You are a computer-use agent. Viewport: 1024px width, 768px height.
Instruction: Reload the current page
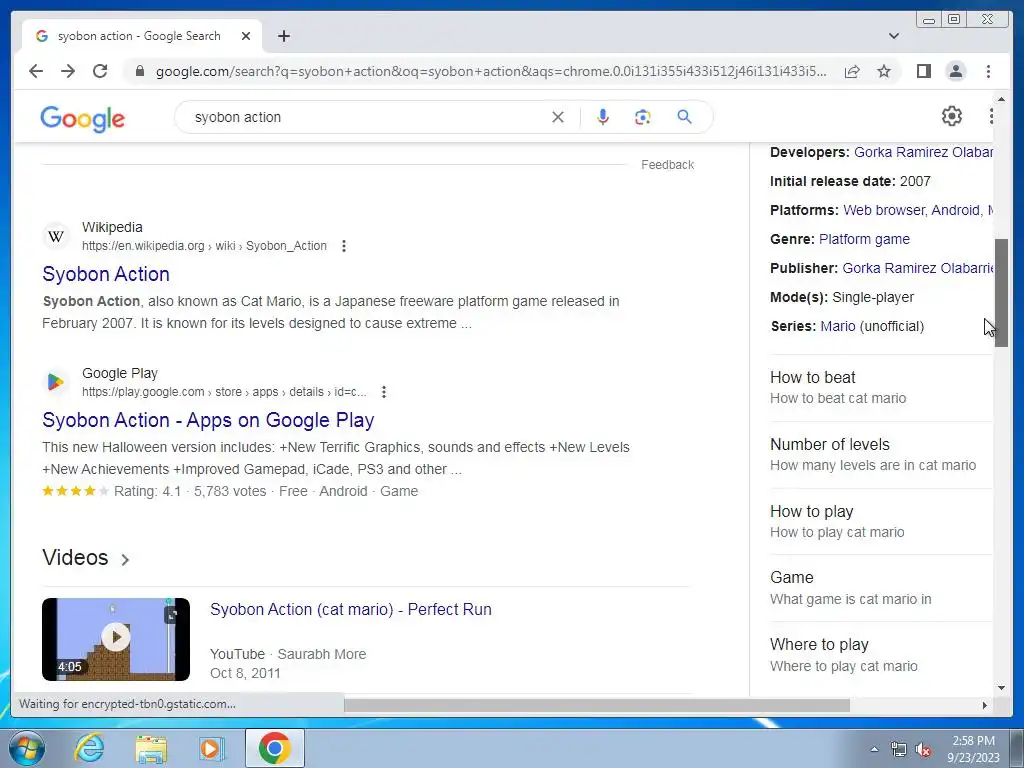click(x=100, y=71)
